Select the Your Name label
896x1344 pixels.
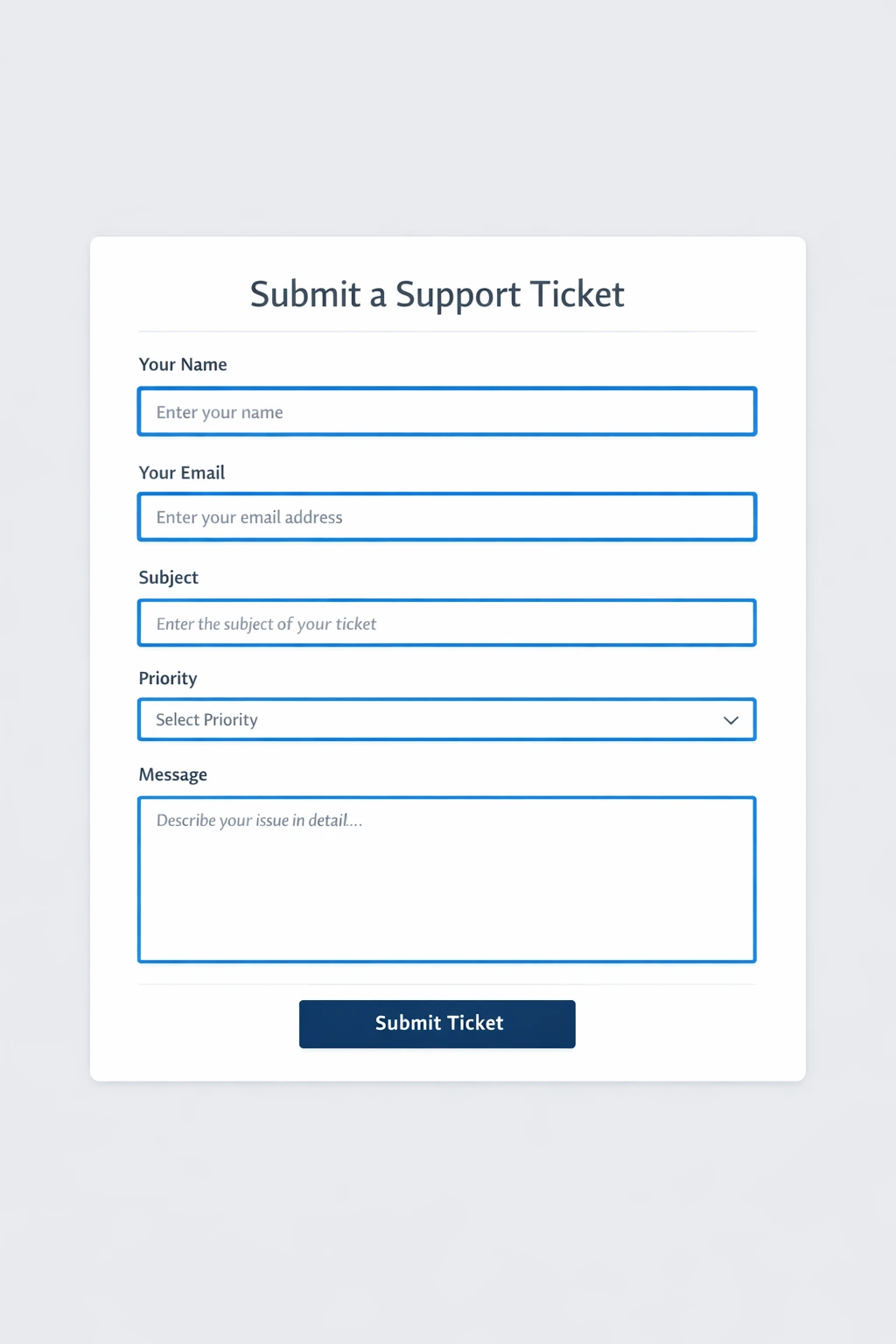click(x=183, y=364)
